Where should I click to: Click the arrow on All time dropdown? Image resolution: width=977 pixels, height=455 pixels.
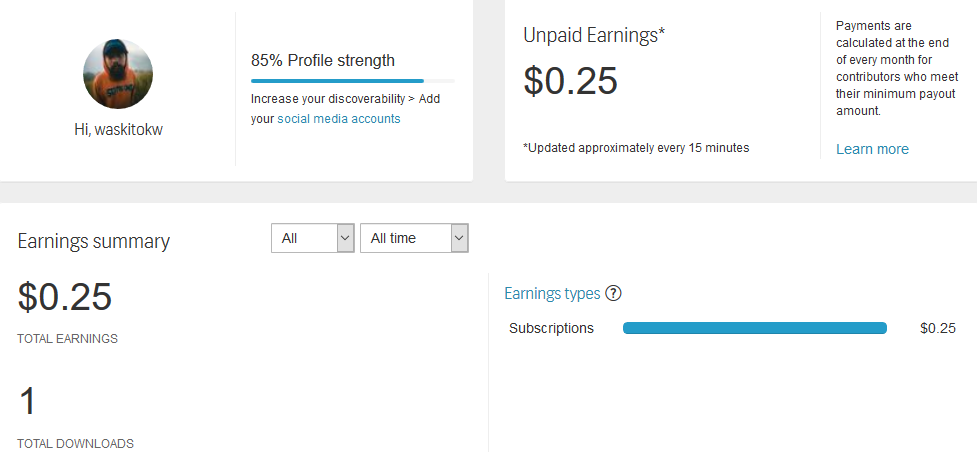(x=459, y=238)
